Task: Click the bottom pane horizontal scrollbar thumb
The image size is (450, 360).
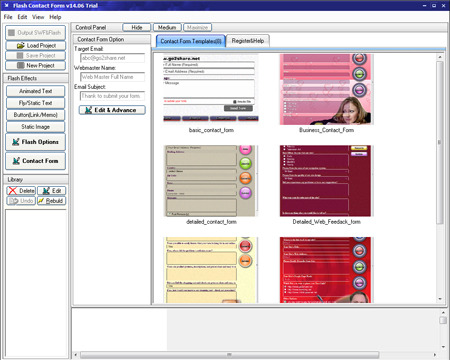Action: click(229, 355)
